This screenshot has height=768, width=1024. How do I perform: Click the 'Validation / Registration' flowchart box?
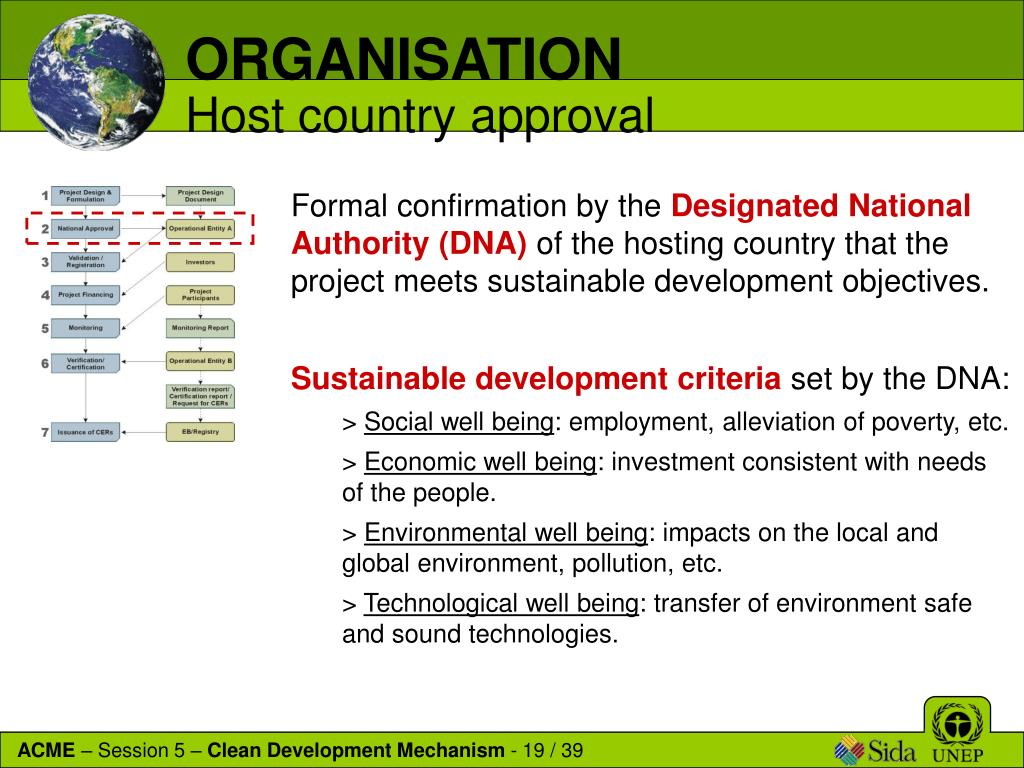(x=86, y=262)
